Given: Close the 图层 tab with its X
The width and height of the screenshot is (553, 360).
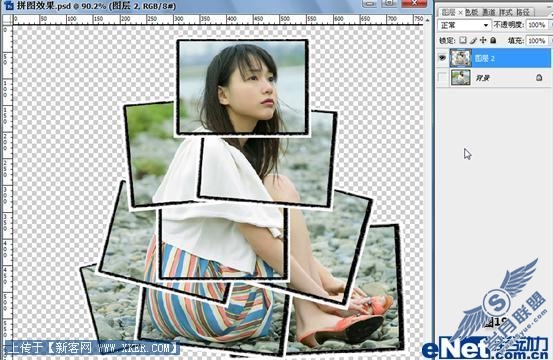Looking at the screenshot, I should pos(460,12).
